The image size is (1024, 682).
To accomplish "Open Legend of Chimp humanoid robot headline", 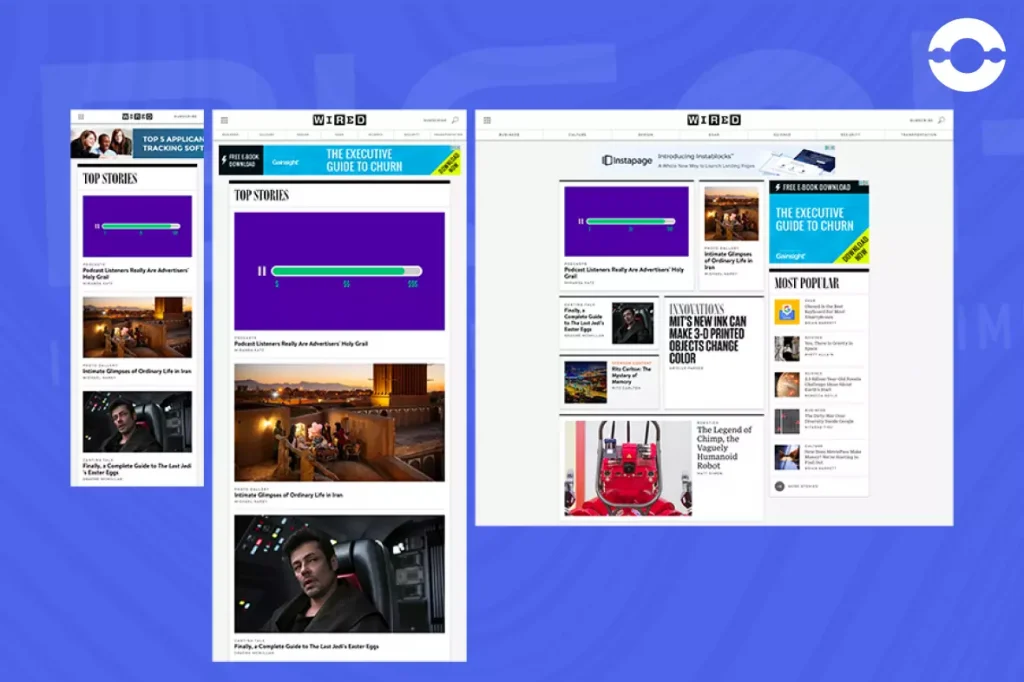I will 724,447.
